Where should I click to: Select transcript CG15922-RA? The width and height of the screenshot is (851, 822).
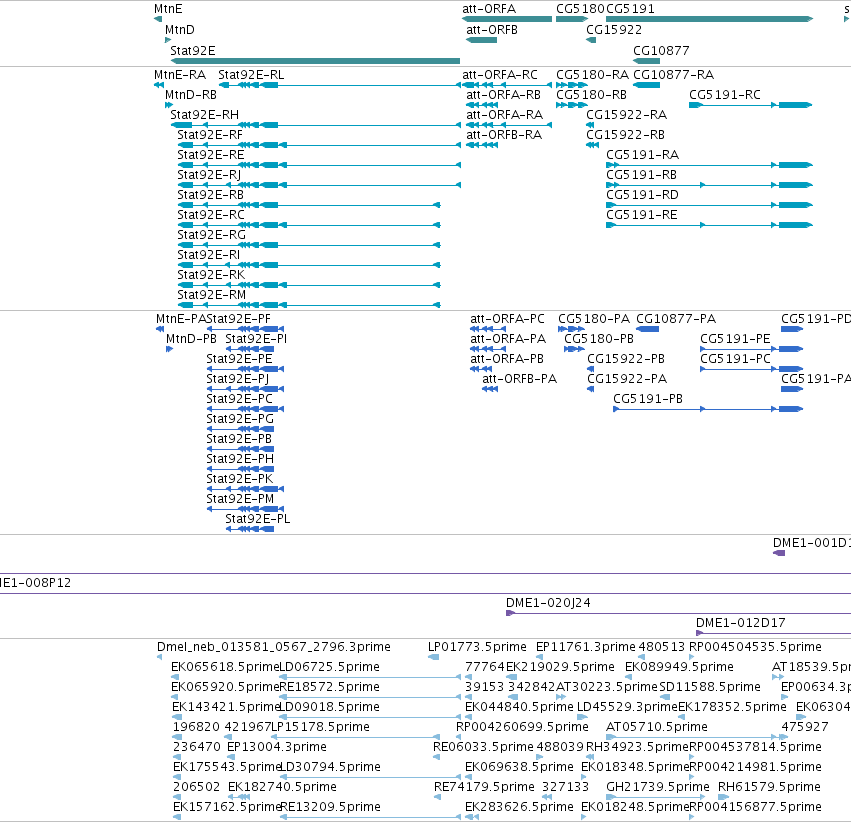coord(590,125)
